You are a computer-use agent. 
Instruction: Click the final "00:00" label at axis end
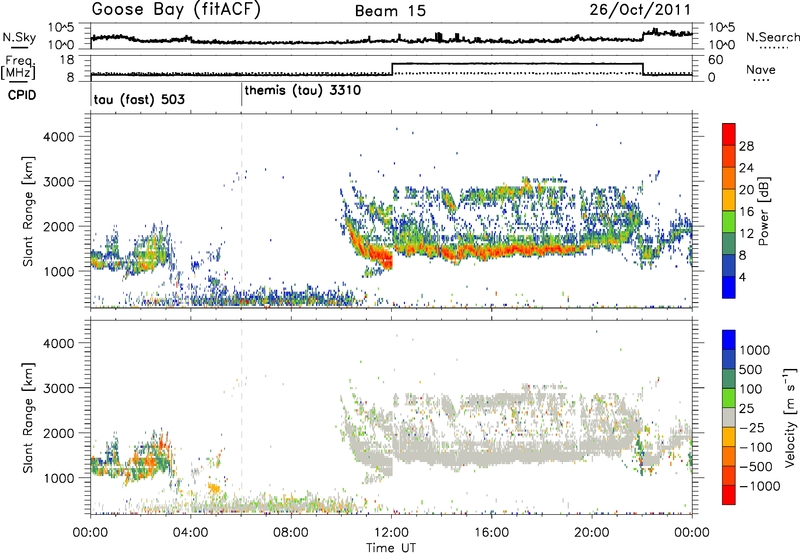point(692,533)
